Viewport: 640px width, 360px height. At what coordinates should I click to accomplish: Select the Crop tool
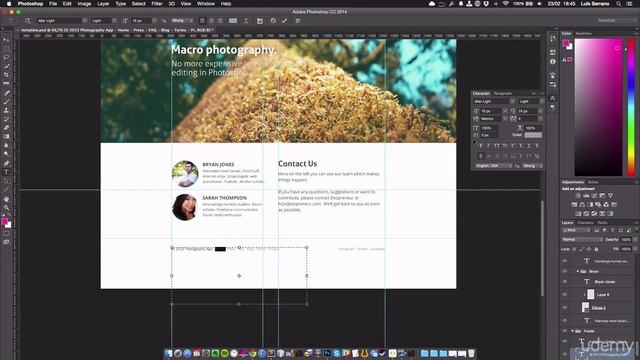[x=6, y=75]
